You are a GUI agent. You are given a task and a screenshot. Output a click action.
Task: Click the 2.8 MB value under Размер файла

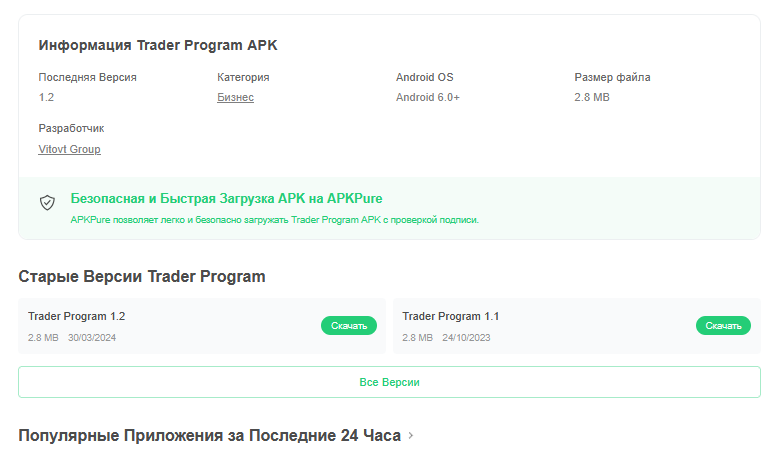[592, 97]
